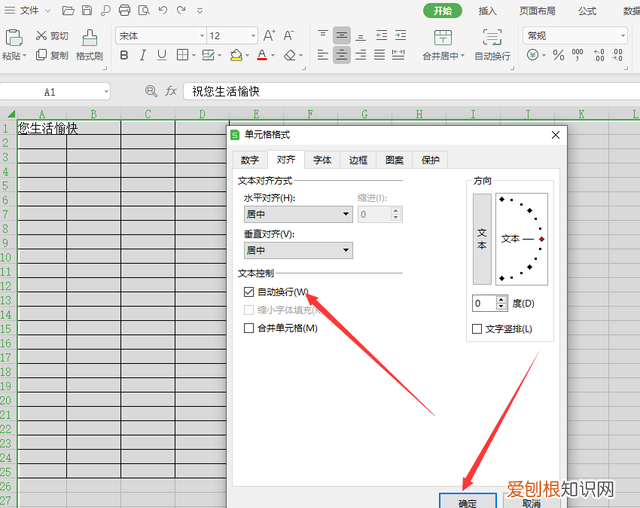Activate the Format Painter brush
Viewport: 640px width, 508px height.
coord(89,38)
